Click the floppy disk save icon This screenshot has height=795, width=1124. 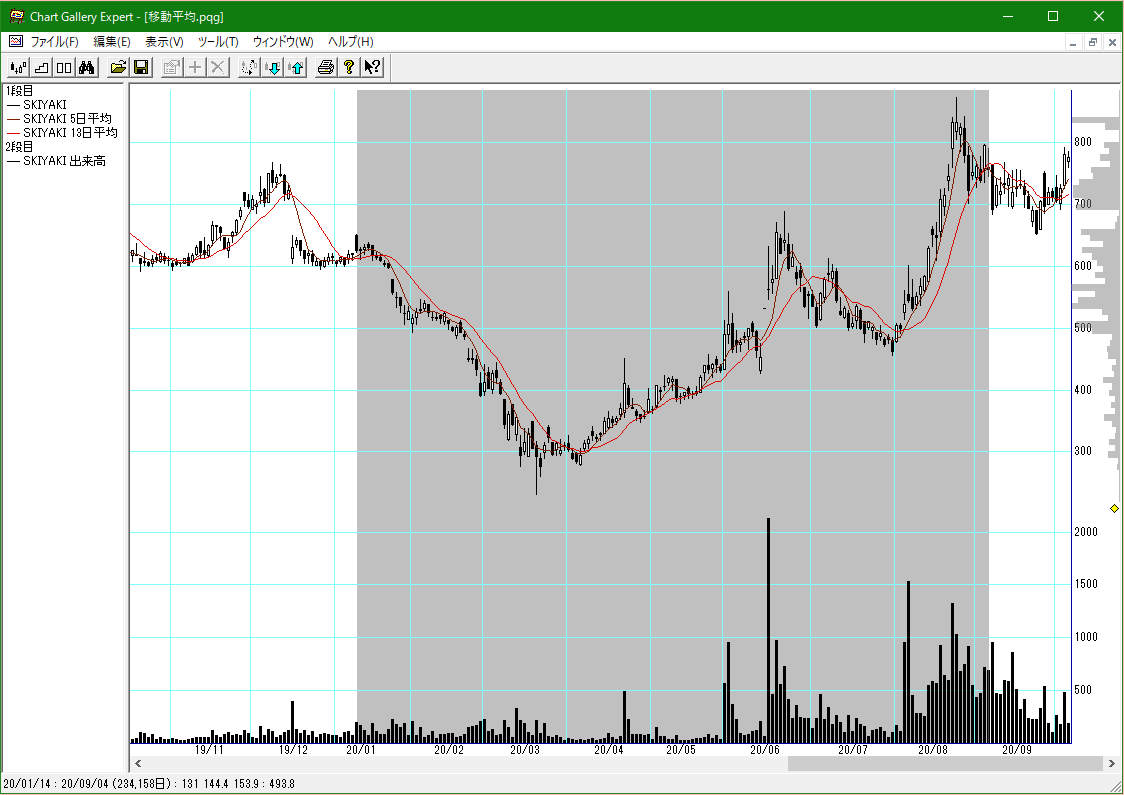pos(141,67)
